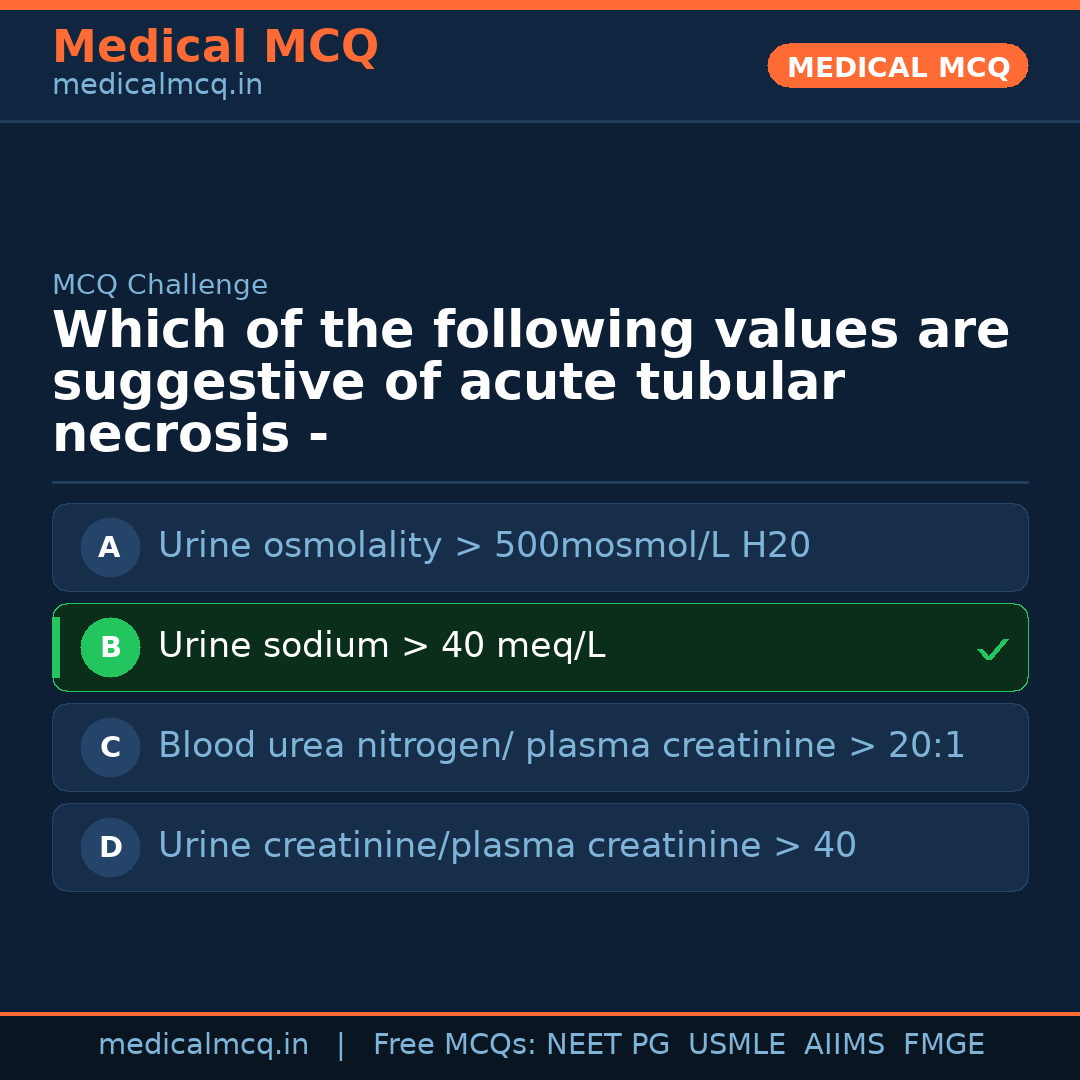Open the medicalmcq.in link under the header title

[157, 86]
